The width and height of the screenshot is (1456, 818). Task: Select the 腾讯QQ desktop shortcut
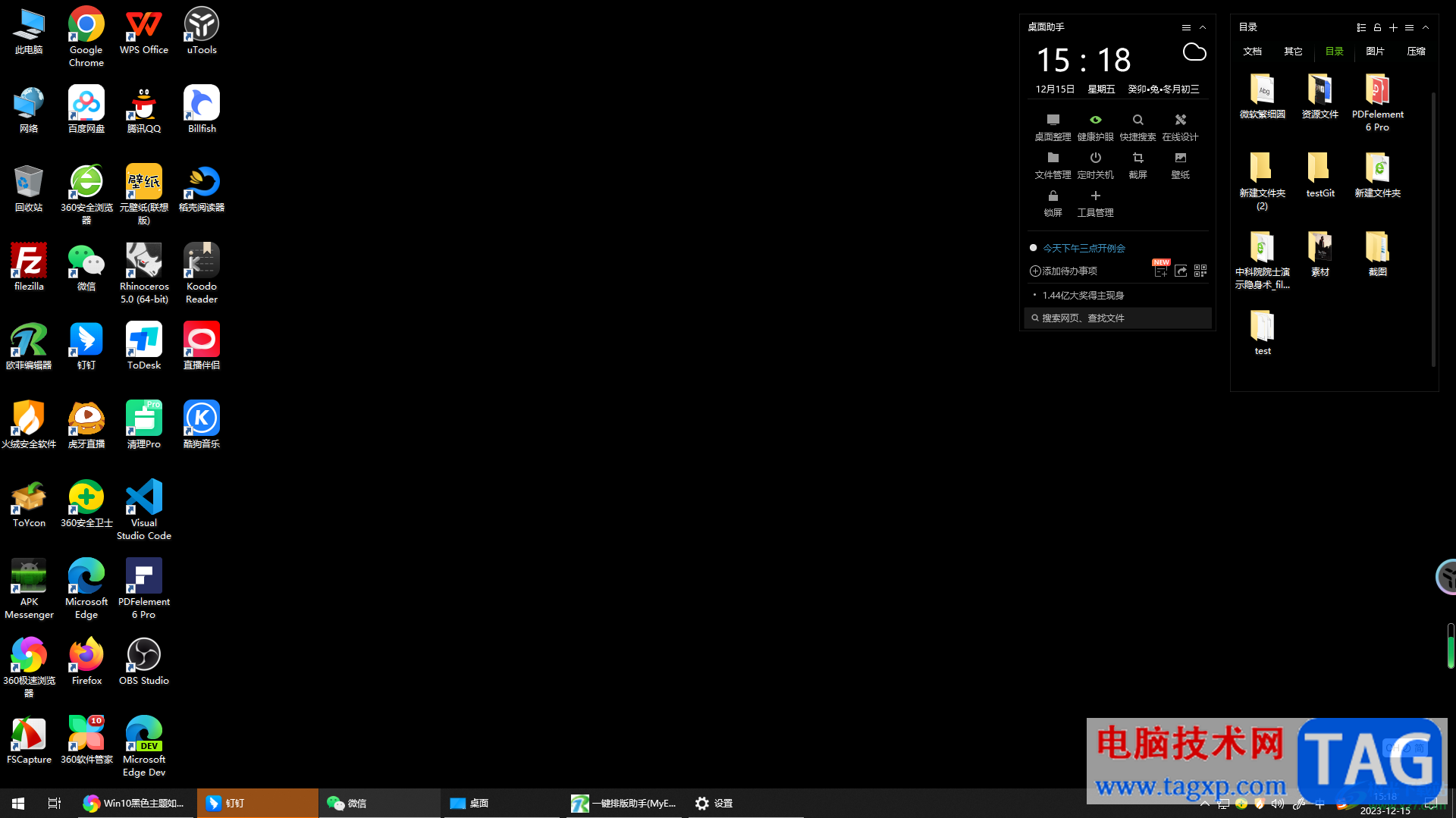144,110
